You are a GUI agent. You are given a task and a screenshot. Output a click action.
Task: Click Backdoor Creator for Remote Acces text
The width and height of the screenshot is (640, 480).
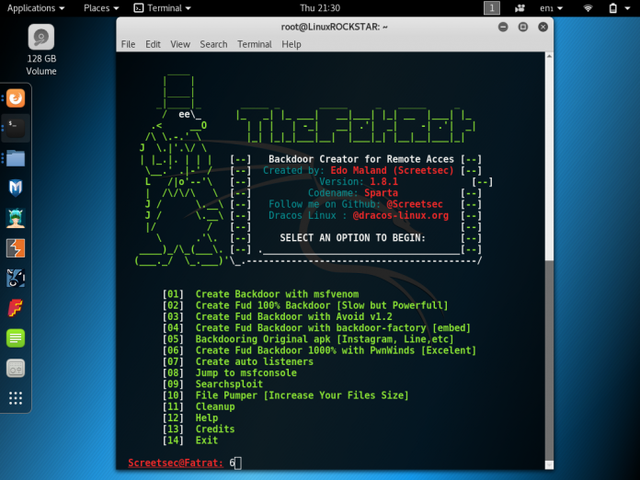click(361, 159)
